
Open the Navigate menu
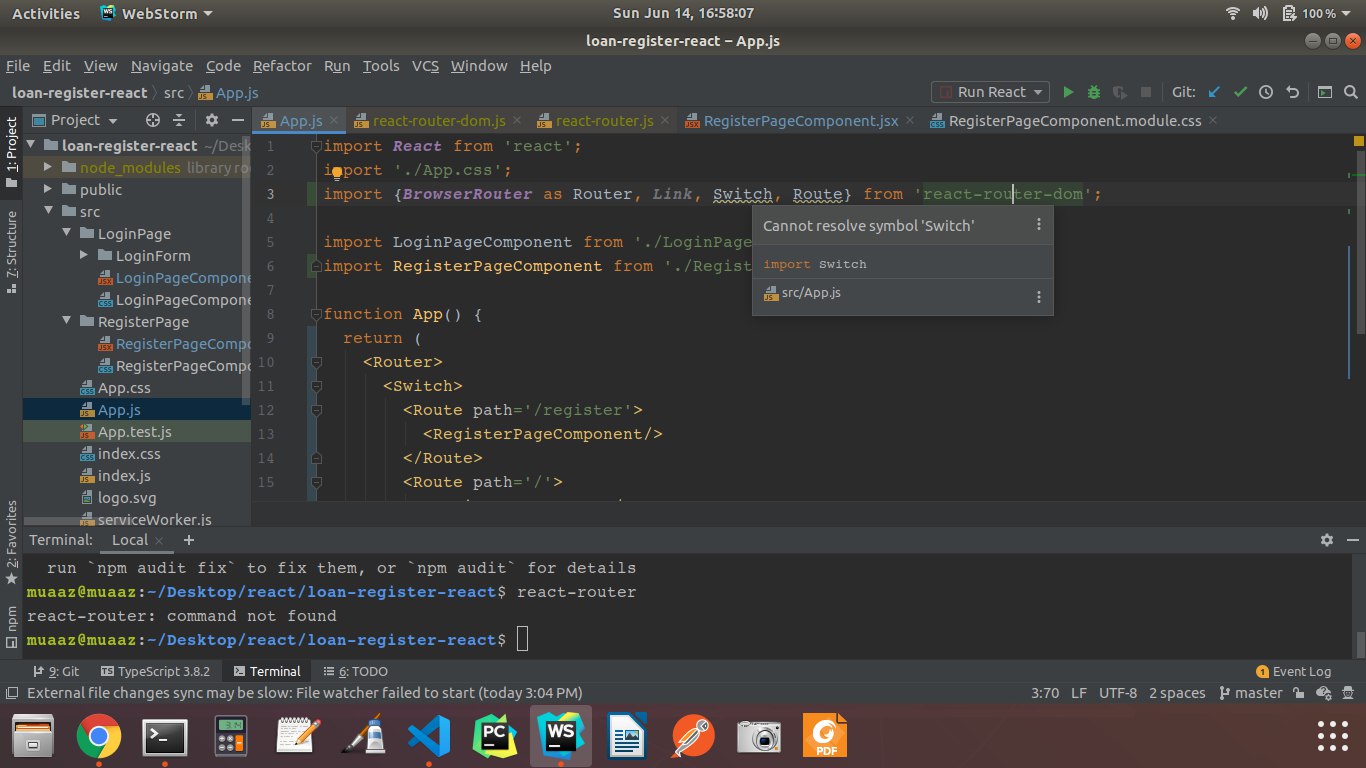tap(161, 66)
